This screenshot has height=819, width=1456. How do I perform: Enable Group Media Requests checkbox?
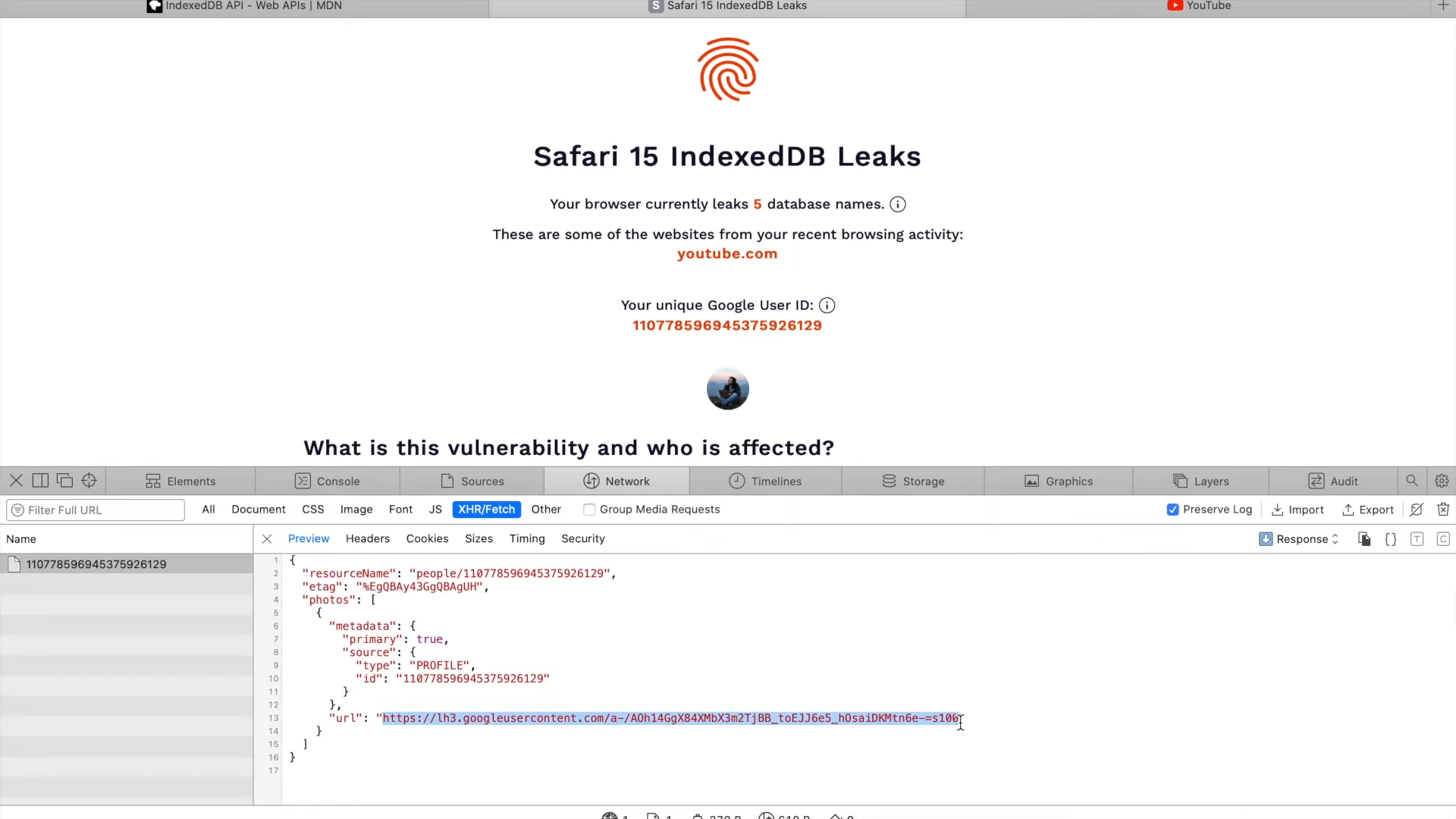point(589,509)
